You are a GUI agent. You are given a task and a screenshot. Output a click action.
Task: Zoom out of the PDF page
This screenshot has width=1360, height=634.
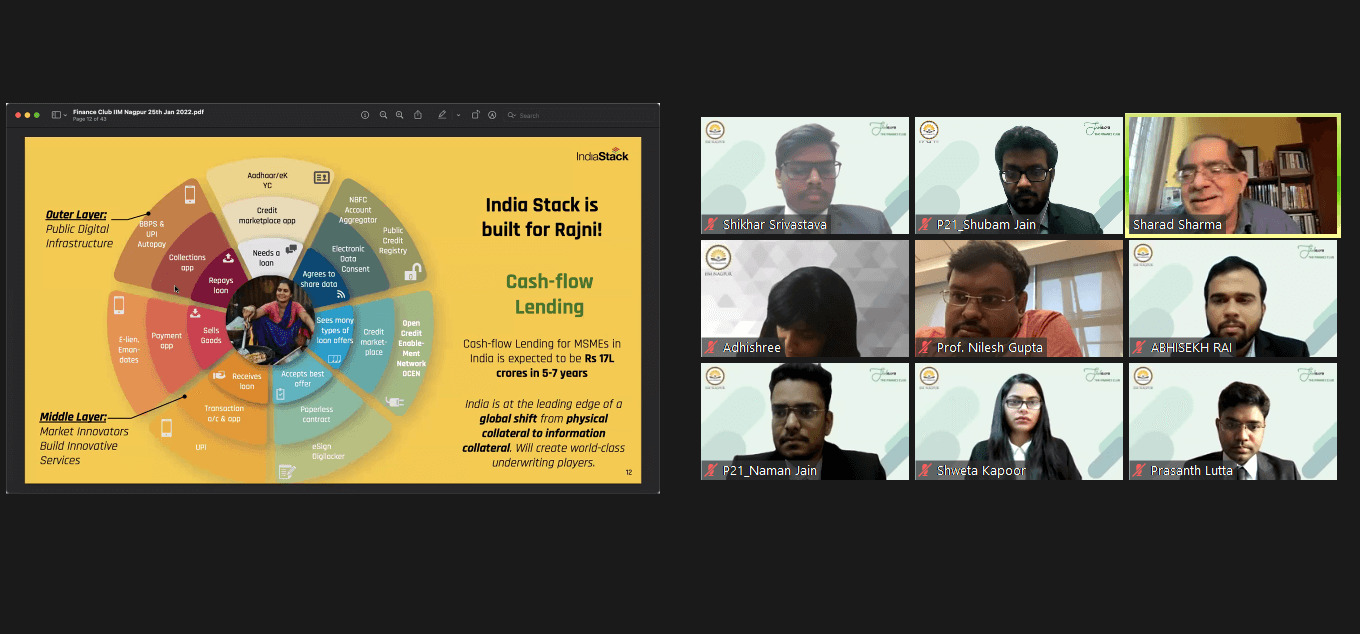click(383, 115)
